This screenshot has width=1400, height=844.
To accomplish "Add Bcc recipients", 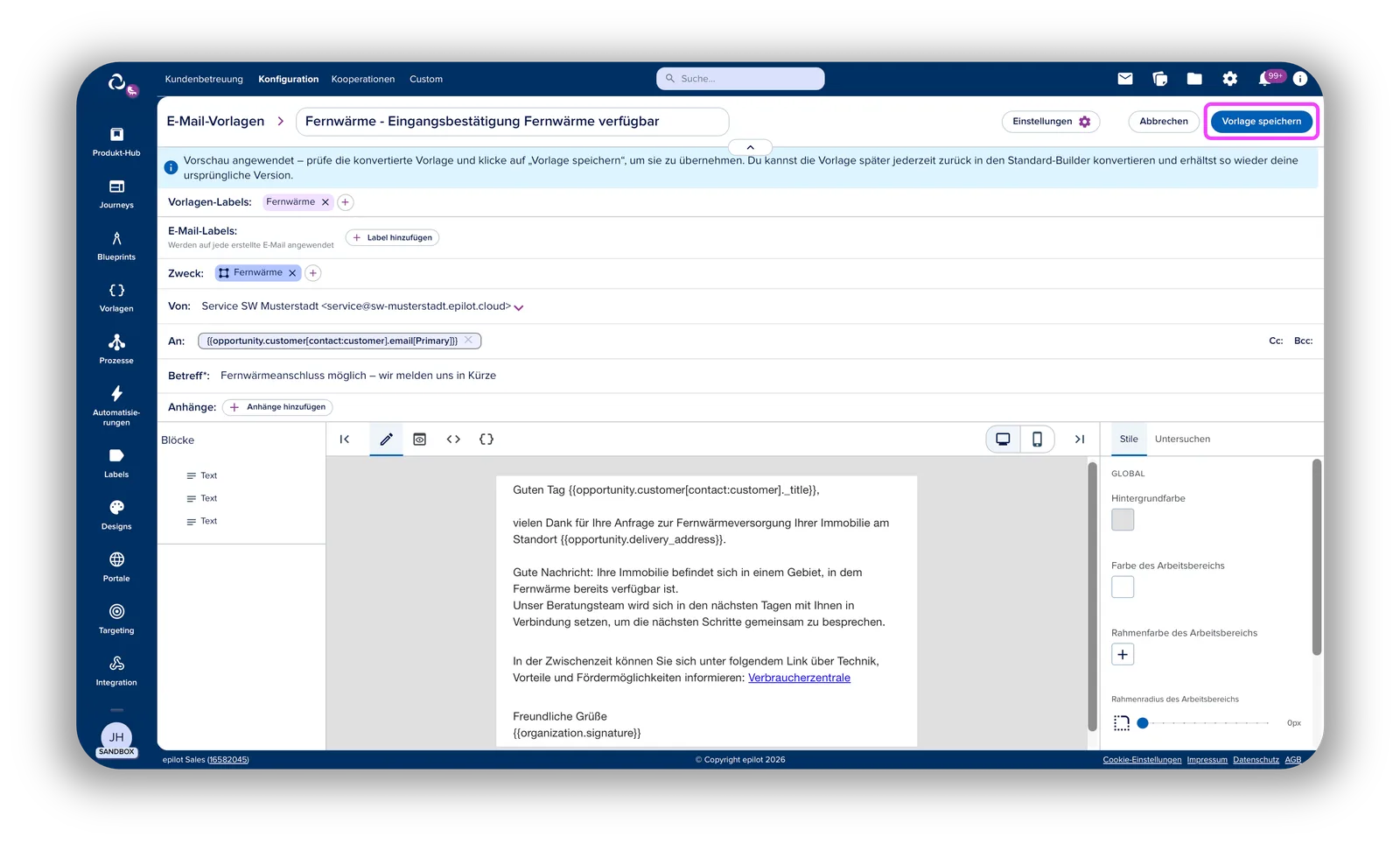I will 1303,341.
